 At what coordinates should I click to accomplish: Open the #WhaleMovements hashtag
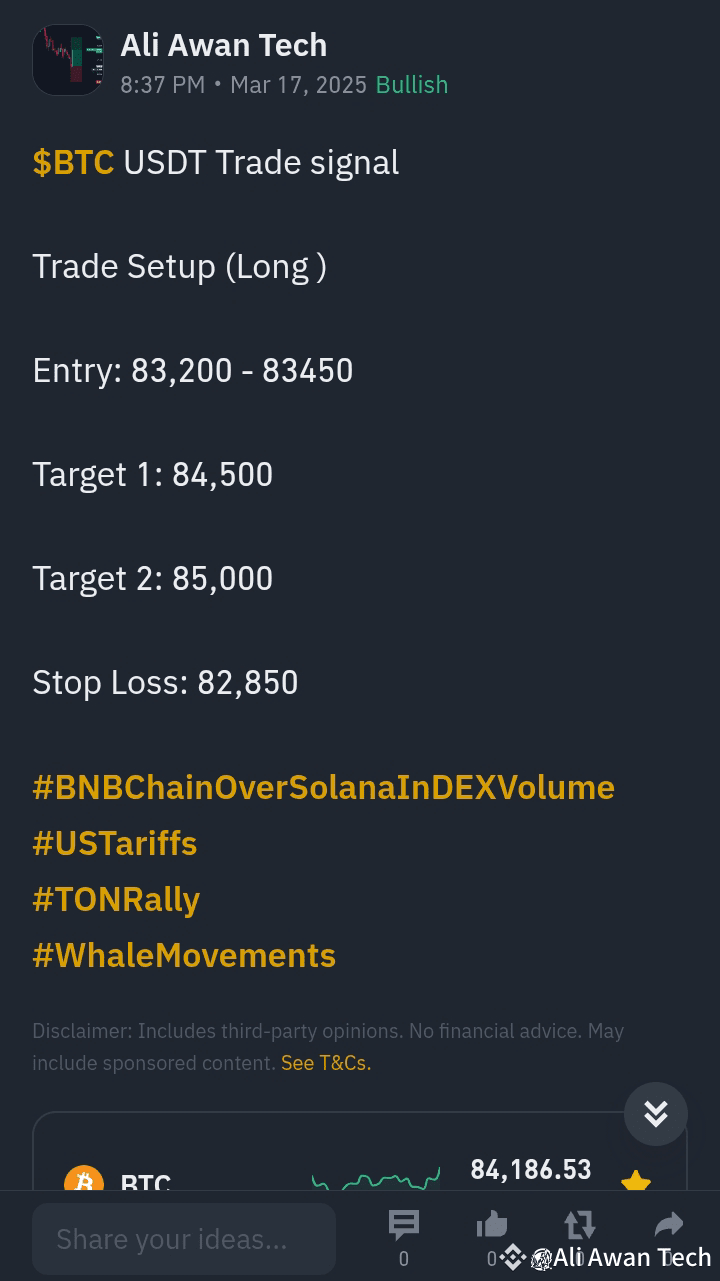[x=184, y=955]
